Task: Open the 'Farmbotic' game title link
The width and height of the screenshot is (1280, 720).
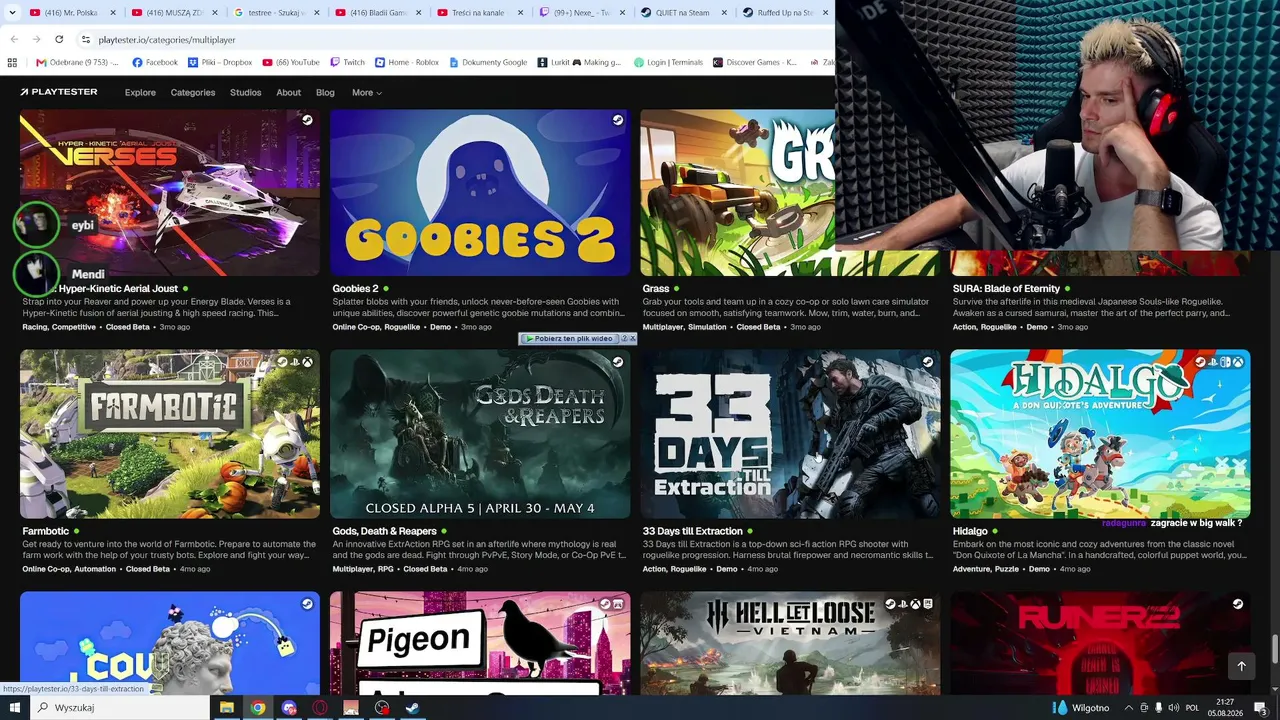Action: [x=46, y=531]
